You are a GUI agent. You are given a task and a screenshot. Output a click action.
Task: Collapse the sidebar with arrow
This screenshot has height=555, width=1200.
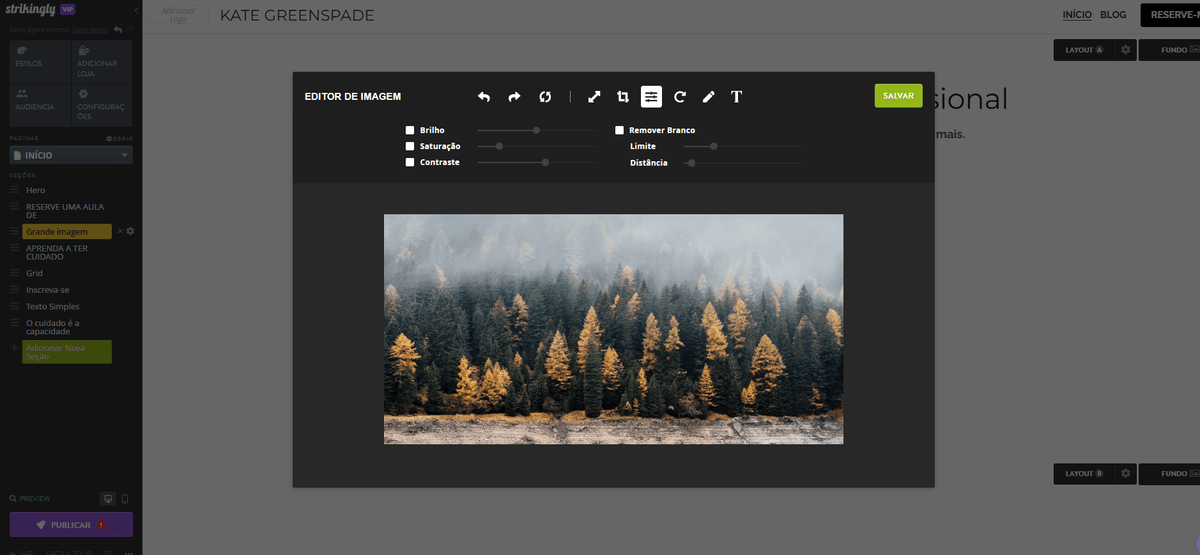[136, 9]
